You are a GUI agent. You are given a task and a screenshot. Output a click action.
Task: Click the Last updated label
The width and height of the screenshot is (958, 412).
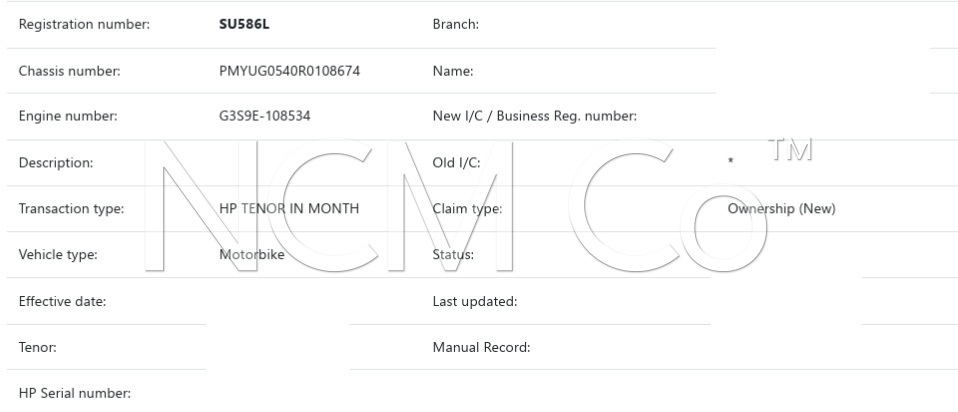point(474,302)
